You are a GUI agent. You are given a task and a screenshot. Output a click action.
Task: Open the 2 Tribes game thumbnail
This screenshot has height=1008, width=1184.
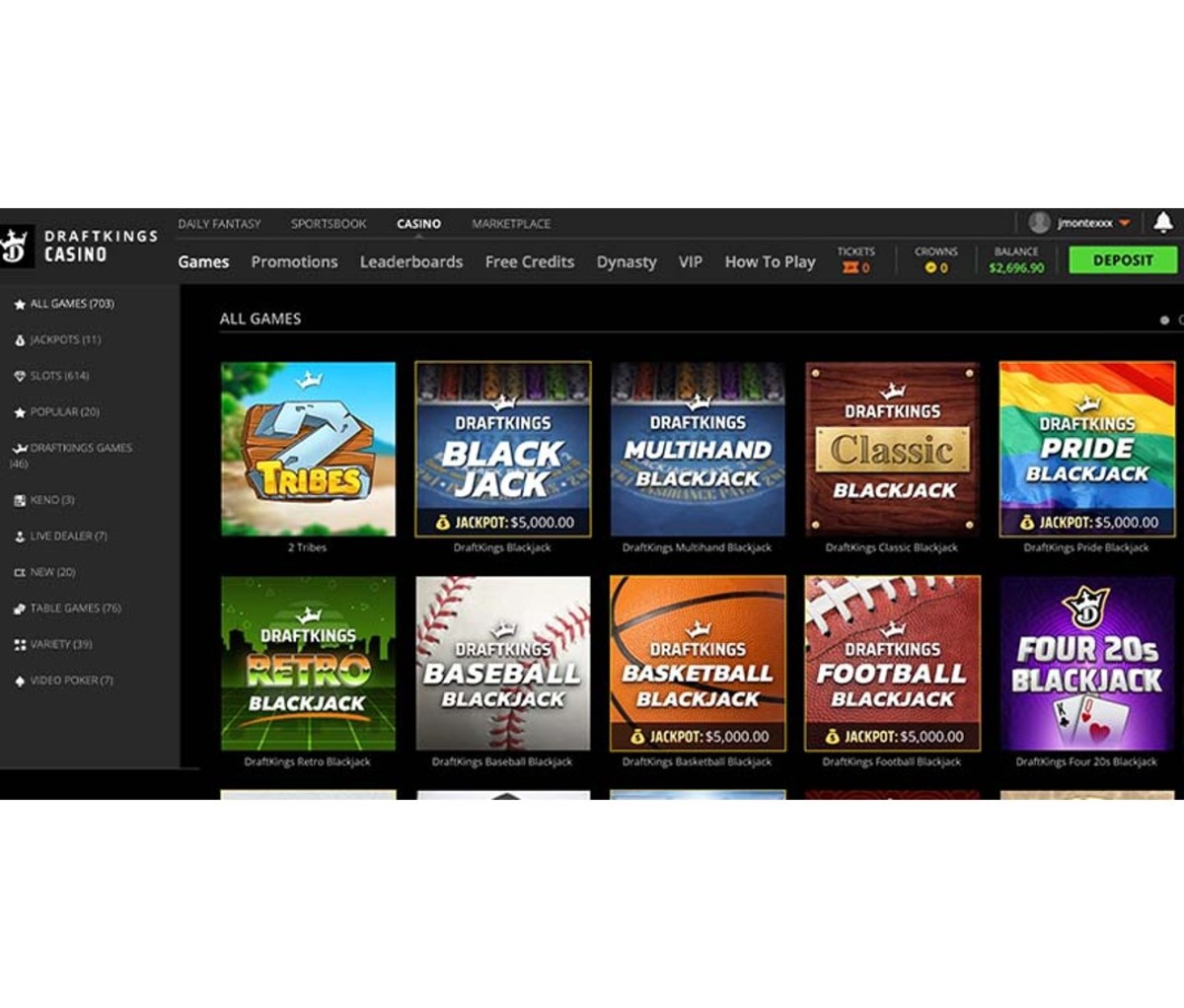point(308,449)
